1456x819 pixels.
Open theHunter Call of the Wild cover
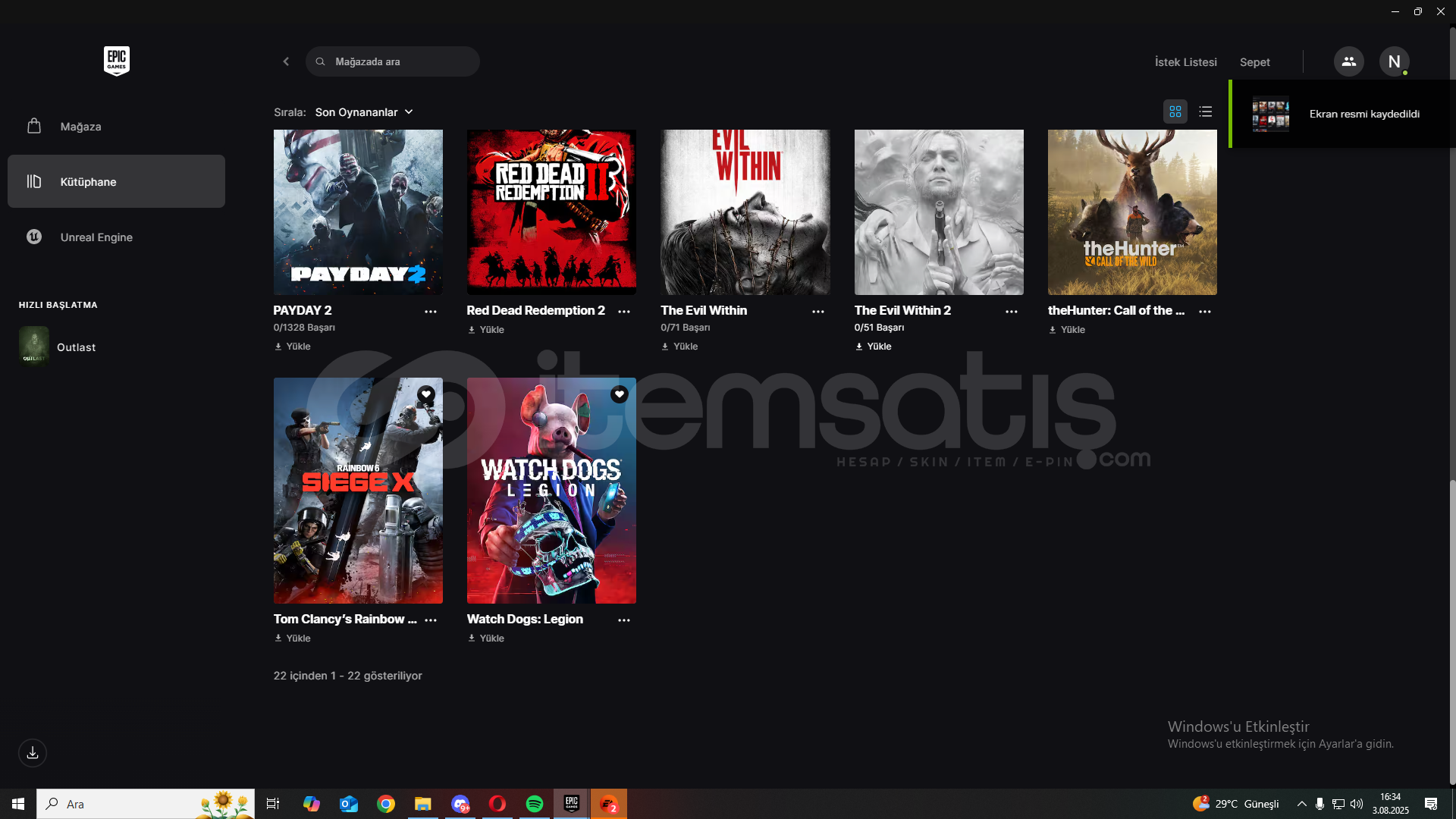[x=1132, y=212]
